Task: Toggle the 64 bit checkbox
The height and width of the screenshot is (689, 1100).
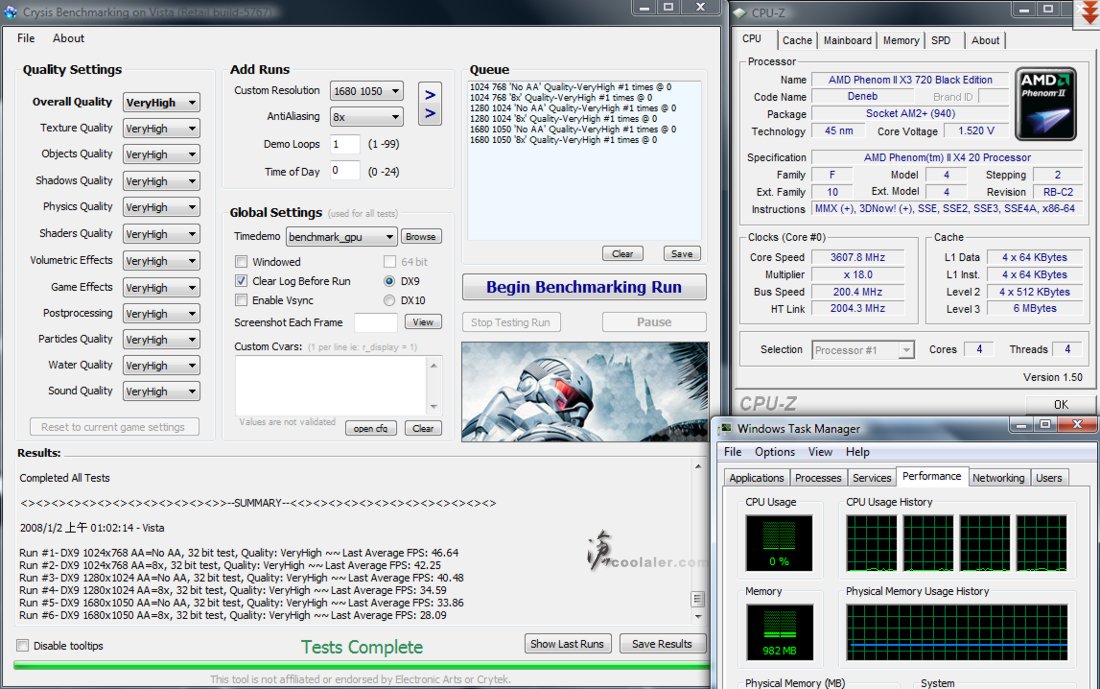Action: pyautogui.click(x=389, y=262)
